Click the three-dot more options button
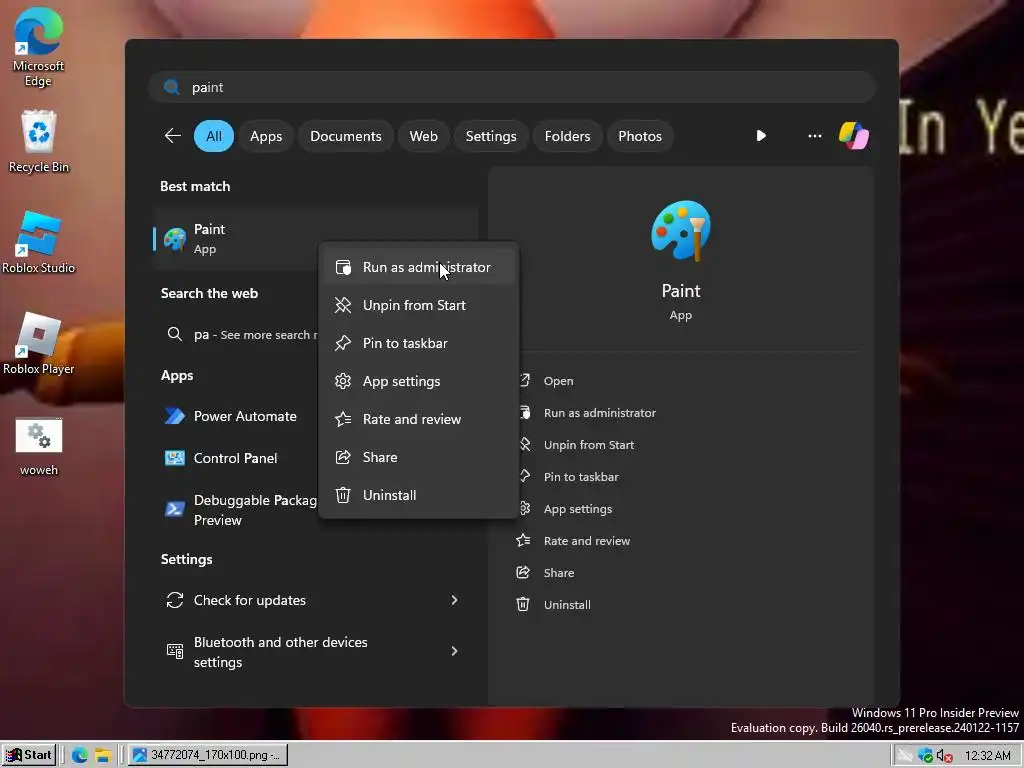The image size is (1024, 768). pyautogui.click(x=814, y=136)
